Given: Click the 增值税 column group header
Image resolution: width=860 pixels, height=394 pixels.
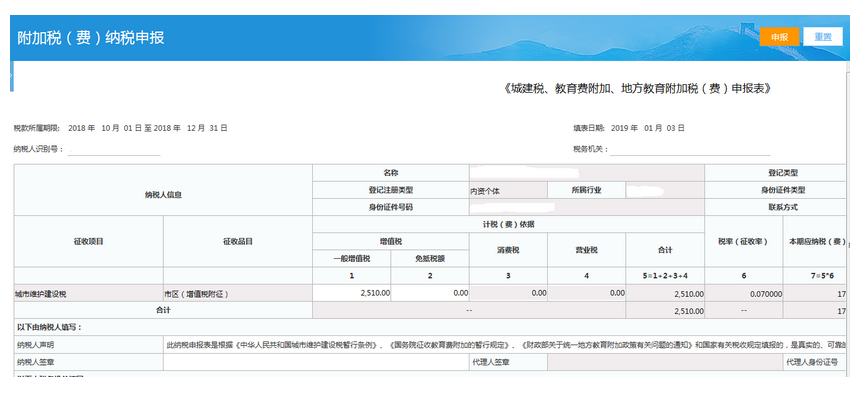Looking at the screenshot, I should point(391,241).
